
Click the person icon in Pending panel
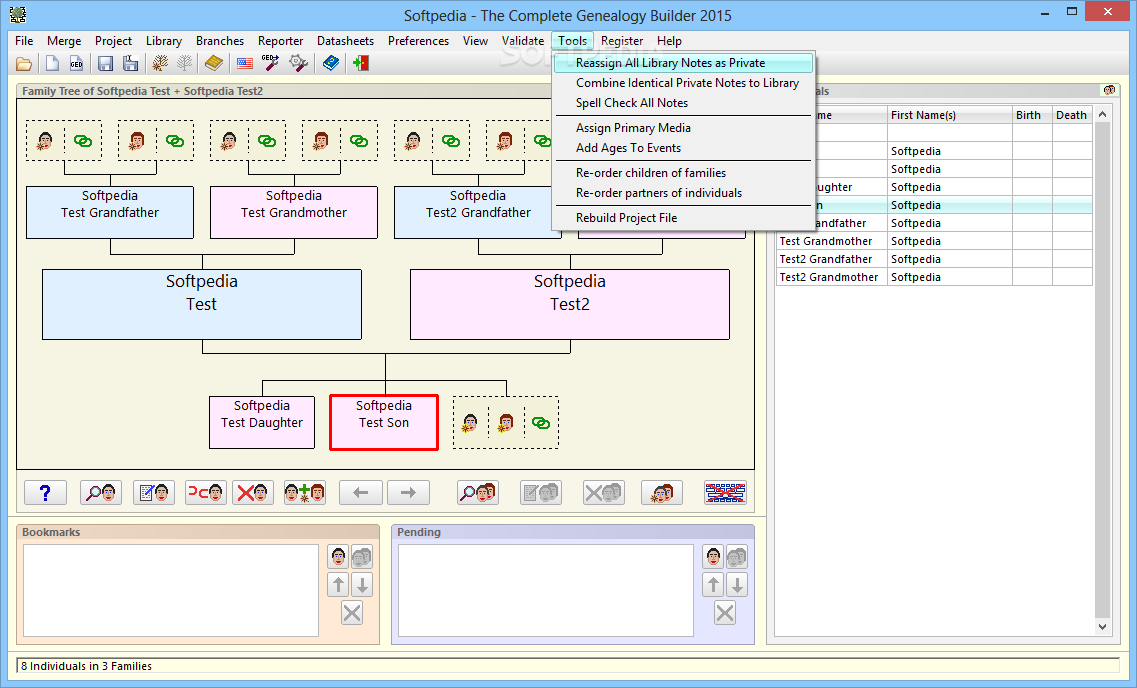[x=713, y=557]
